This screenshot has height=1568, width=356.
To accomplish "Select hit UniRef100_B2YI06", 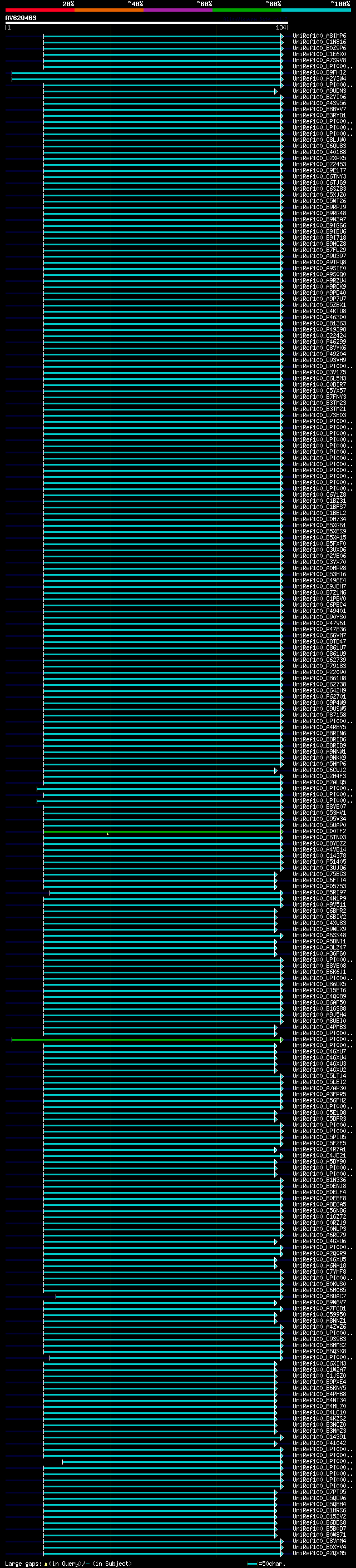I will click(x=319, y=97).
